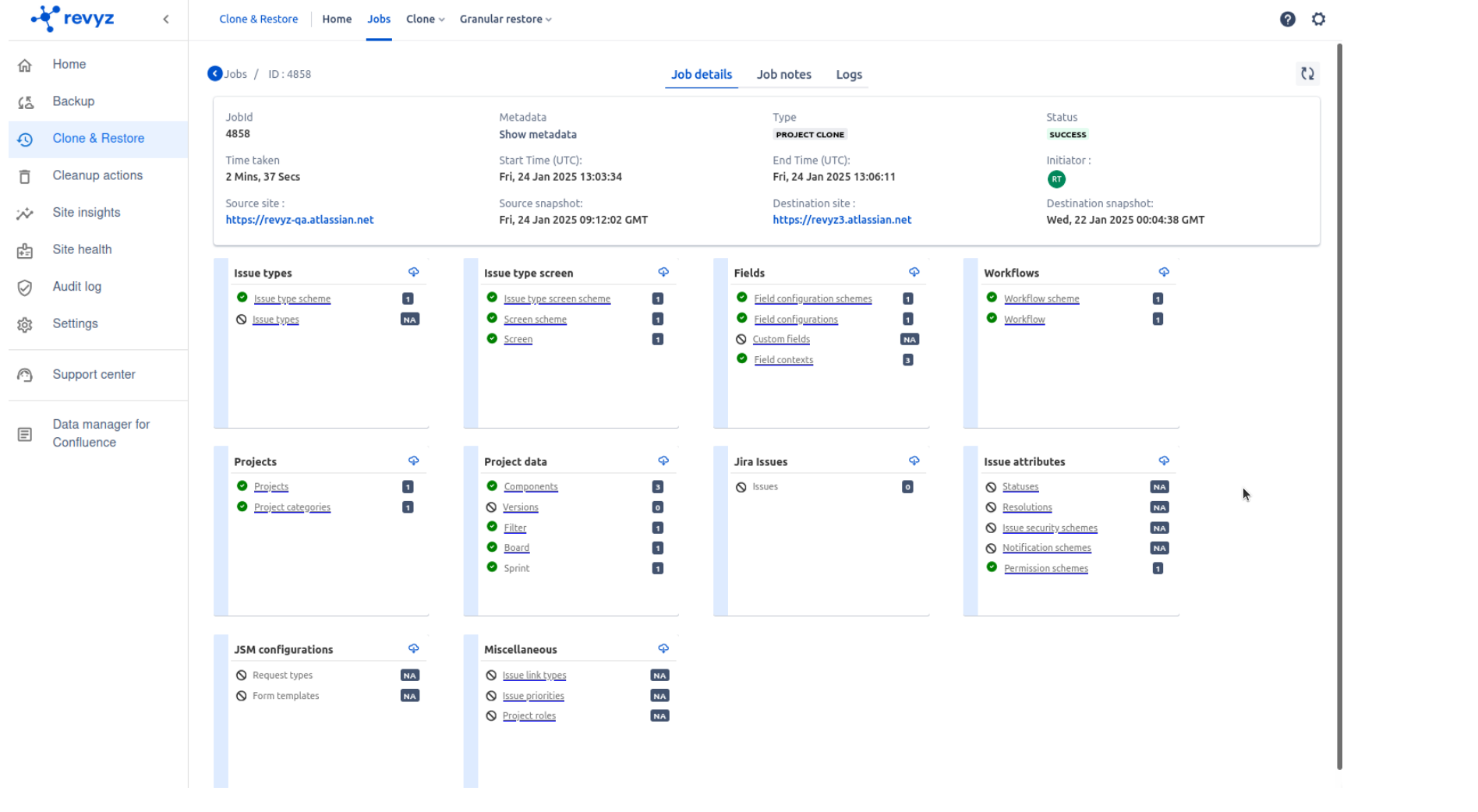
Task: Open the help question mark icon
Action: pyautogui.click(x=1287, y=19)
